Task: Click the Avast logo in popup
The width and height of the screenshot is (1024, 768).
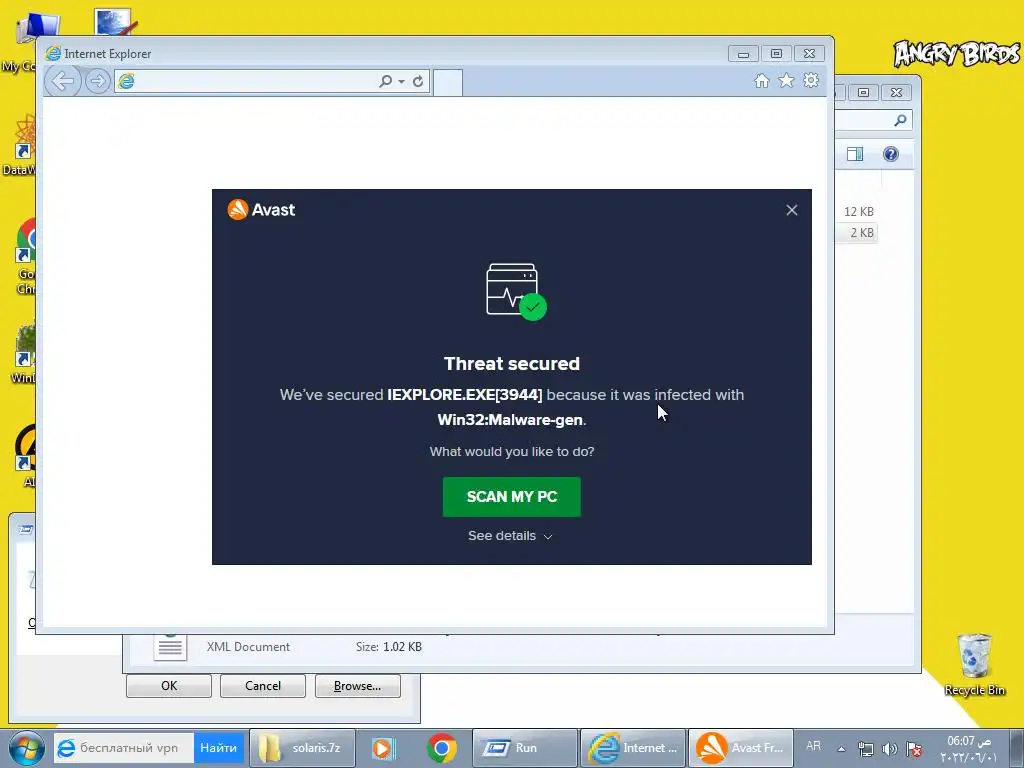Action: pos(261,210)
